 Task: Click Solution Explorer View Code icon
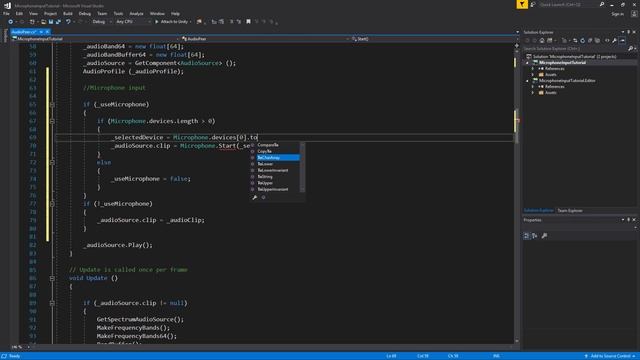pos(607,40)
